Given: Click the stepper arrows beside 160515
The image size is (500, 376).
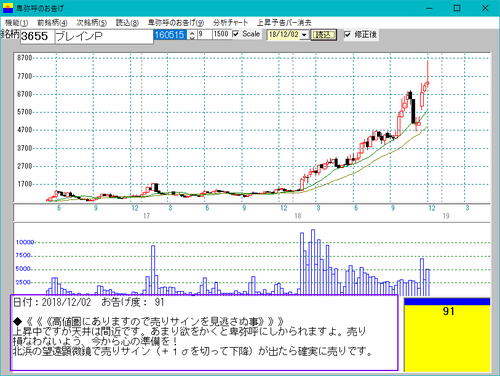Looking at the screenshot, I should pos(192,35).
